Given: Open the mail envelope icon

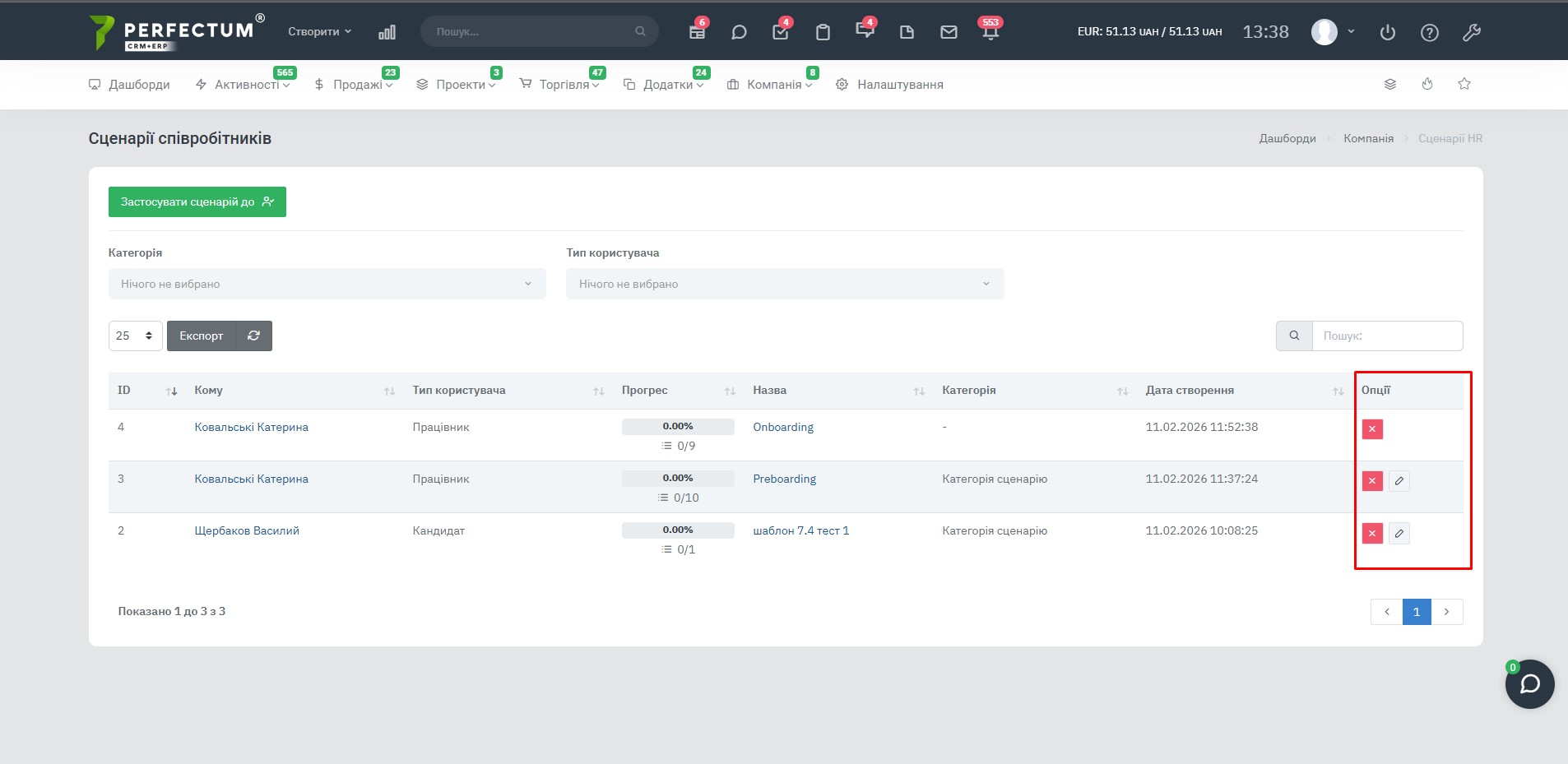Looking at the screenshot, I should 949,32.
